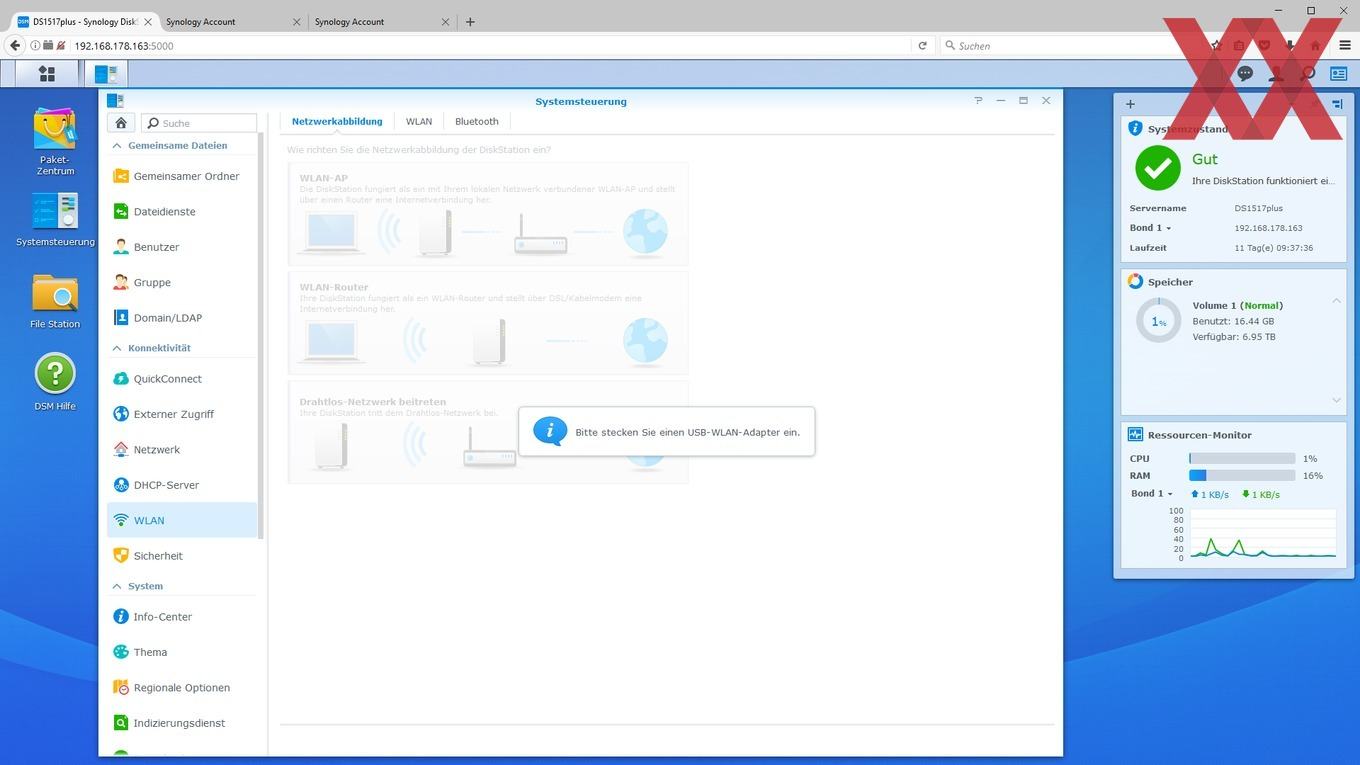Viewport: 1360px width, 765px height.
Task: Open QuickConnect settings
Action: pyautogui.click(x=182, y=379)
